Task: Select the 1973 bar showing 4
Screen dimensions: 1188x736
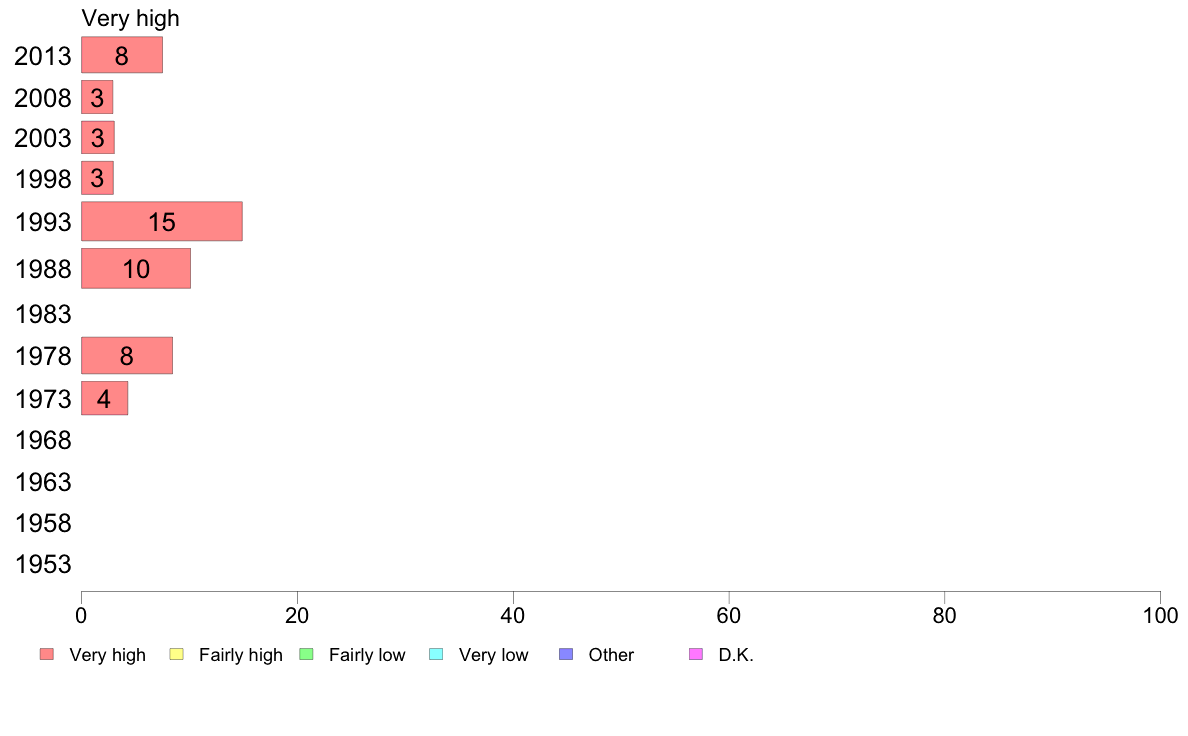Action: click(105, 398)
